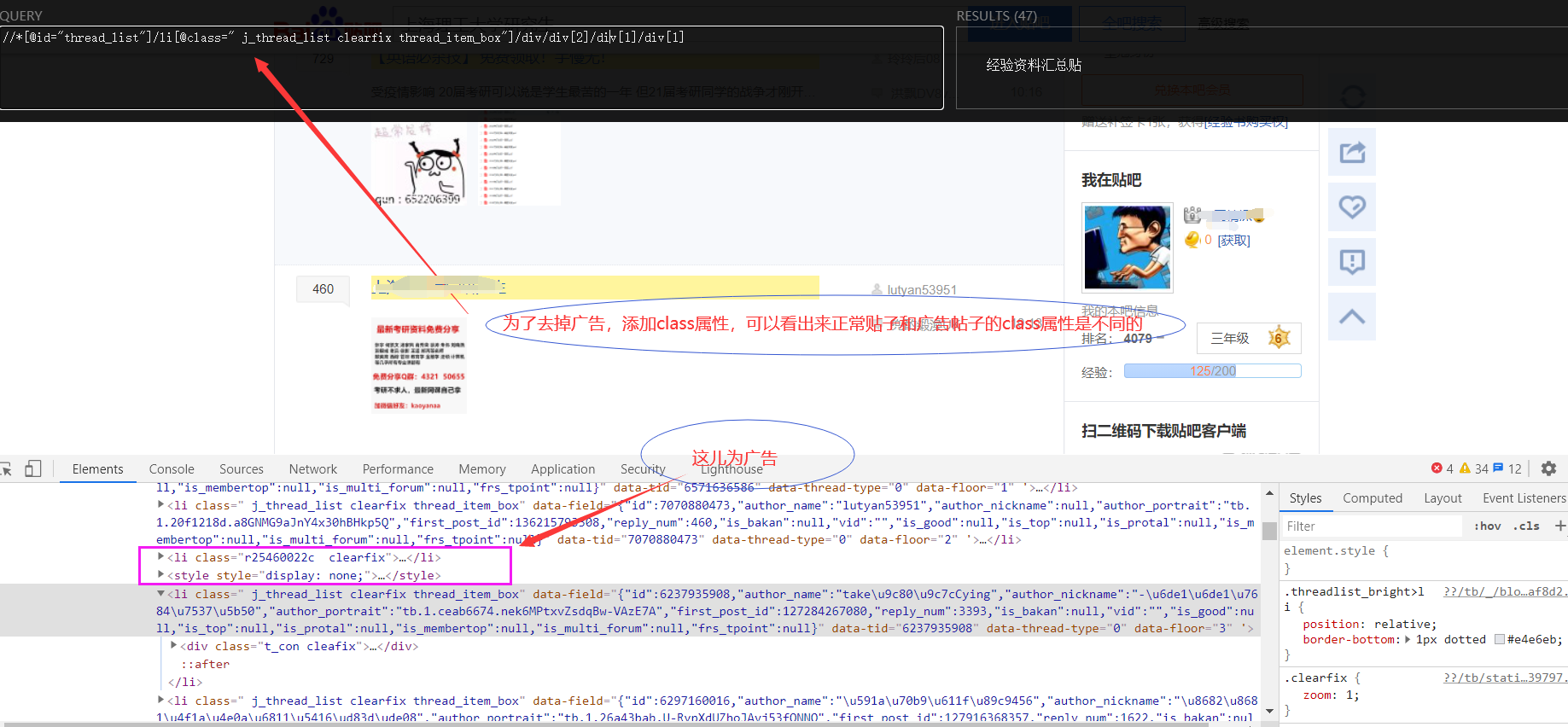The height and width of the screenshot is (727, 1568).
Task: Open the Performance tab
Action: click(398, 469)
